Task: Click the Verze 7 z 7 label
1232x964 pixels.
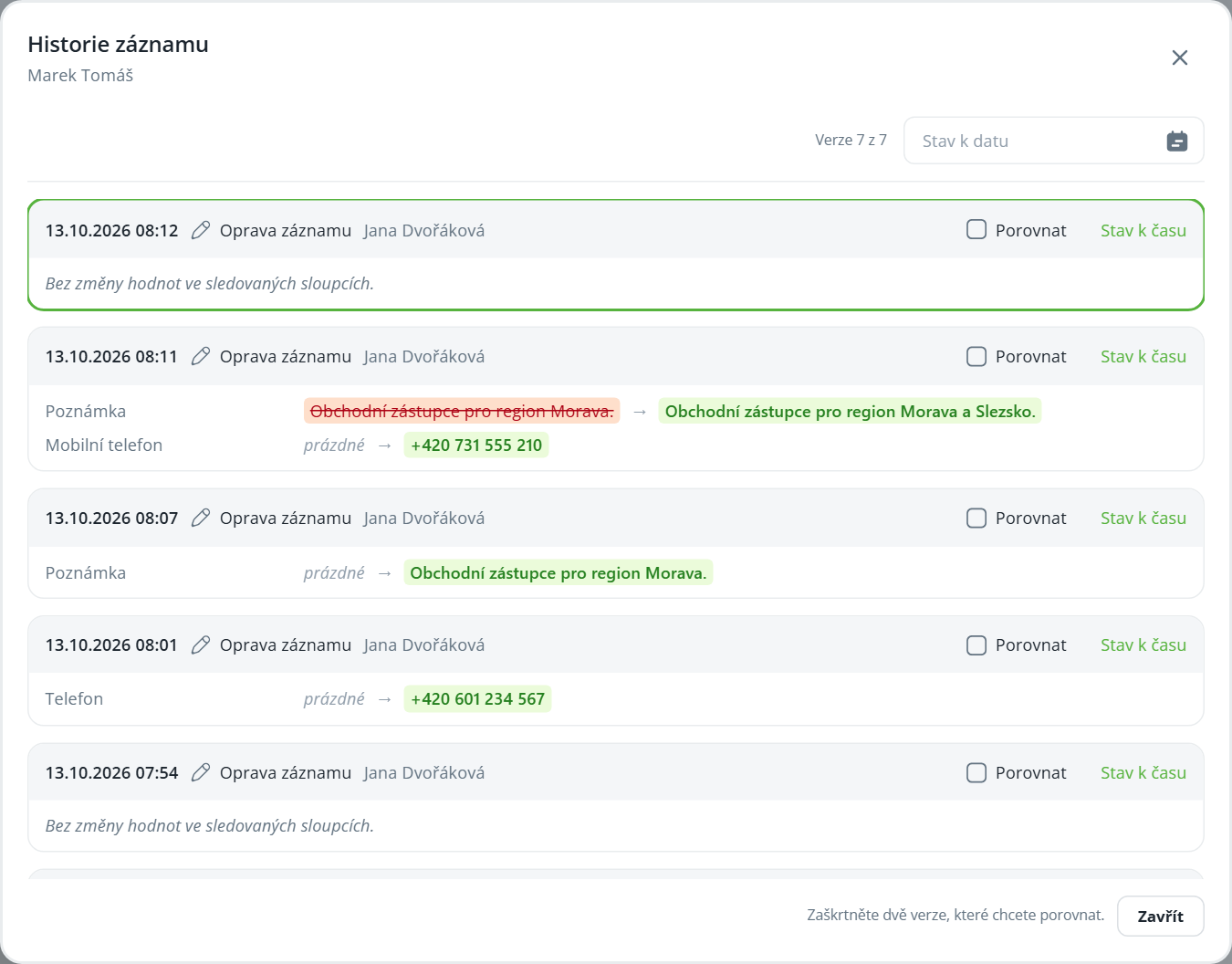Action: (x=851, y=140)
